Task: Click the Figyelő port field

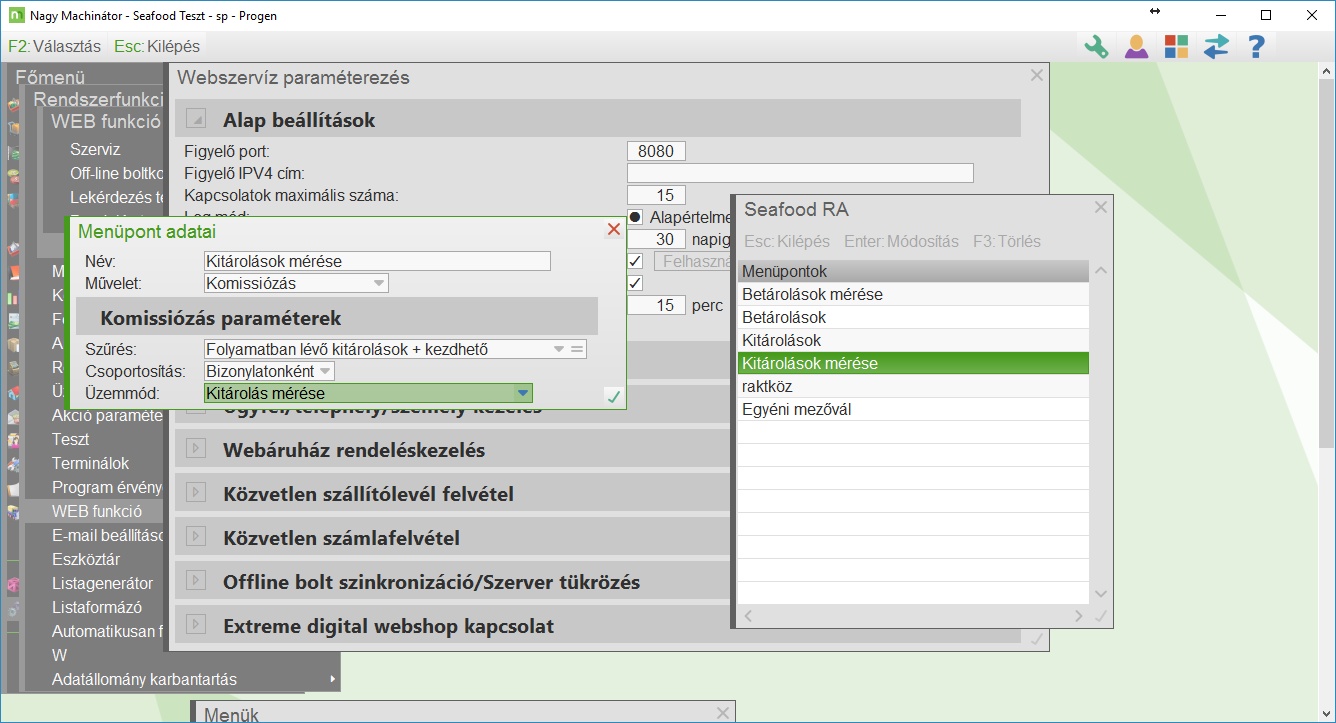Action: click(656, 151)
